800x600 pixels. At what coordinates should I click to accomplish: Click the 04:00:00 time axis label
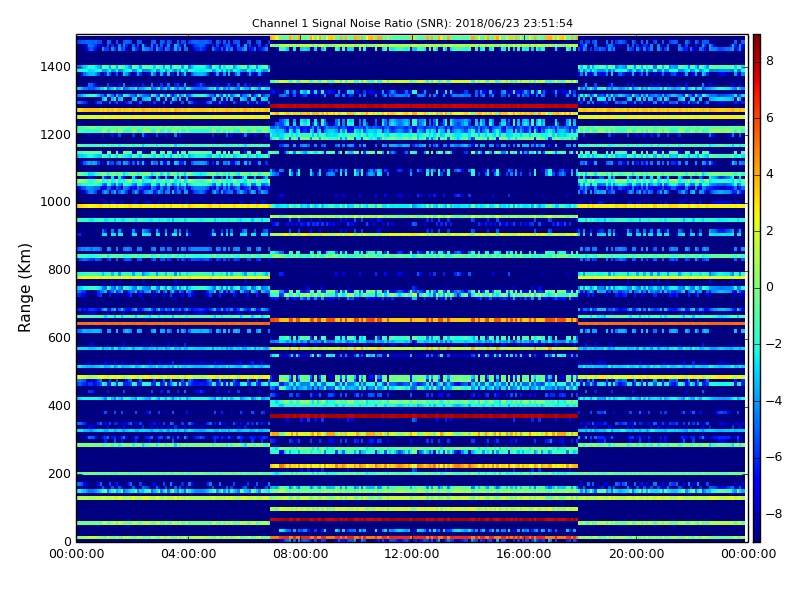(189, 554)
